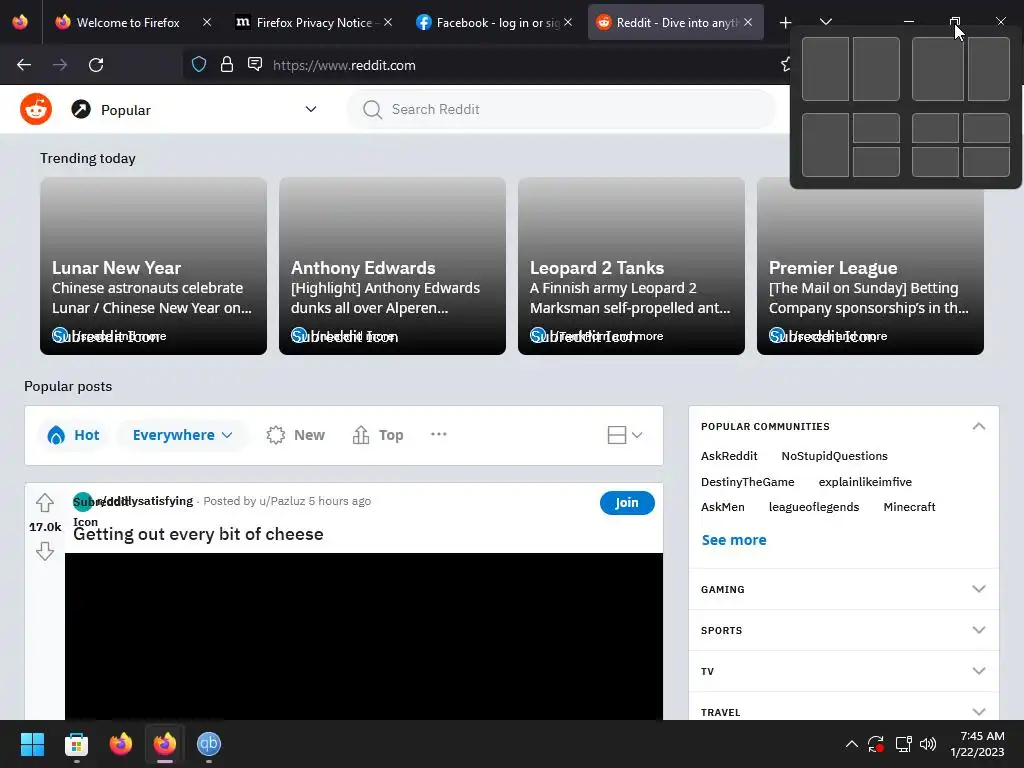Image resolution: width=1024 pixels, height=768 pixels.
Task: Expand the Sports category
Action: pos(844,630)
